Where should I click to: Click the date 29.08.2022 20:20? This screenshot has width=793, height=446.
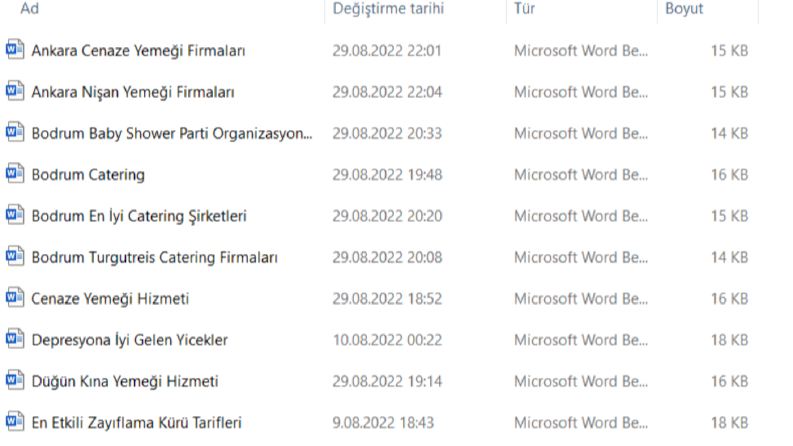click(387, 216)
